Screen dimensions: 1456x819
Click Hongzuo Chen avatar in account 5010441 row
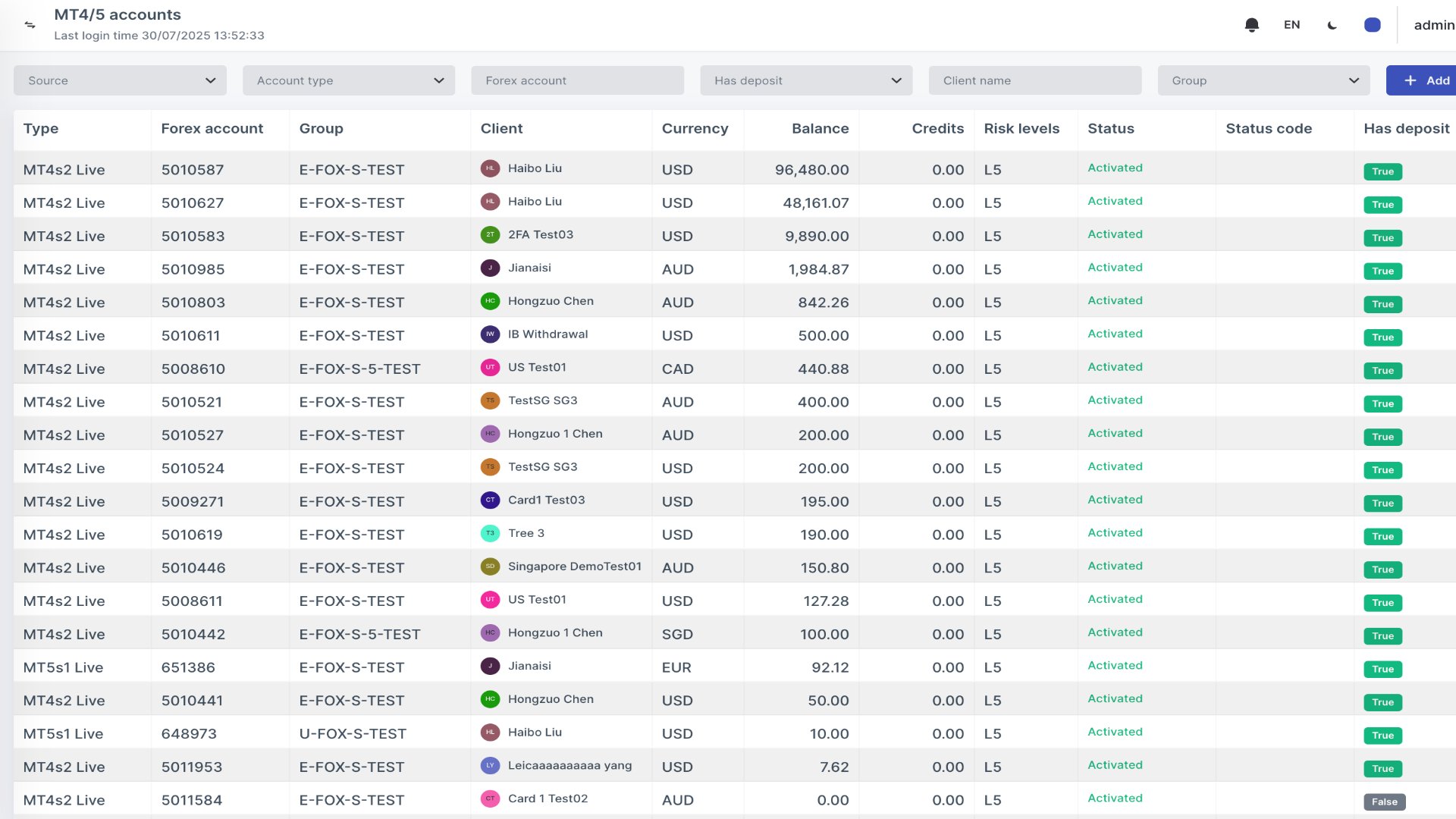490,699
